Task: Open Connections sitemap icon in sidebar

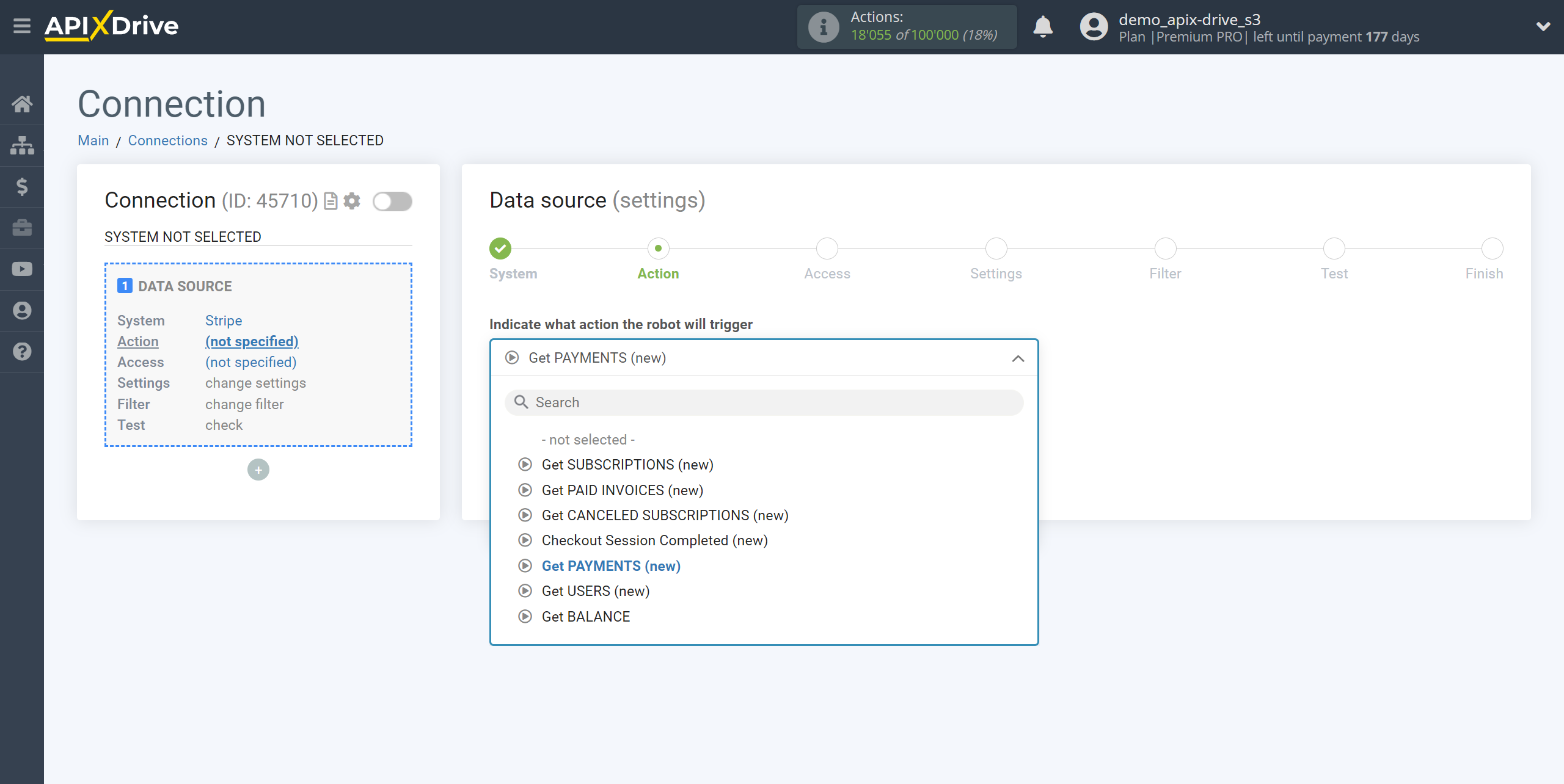Action: click(x=22, y=145)
